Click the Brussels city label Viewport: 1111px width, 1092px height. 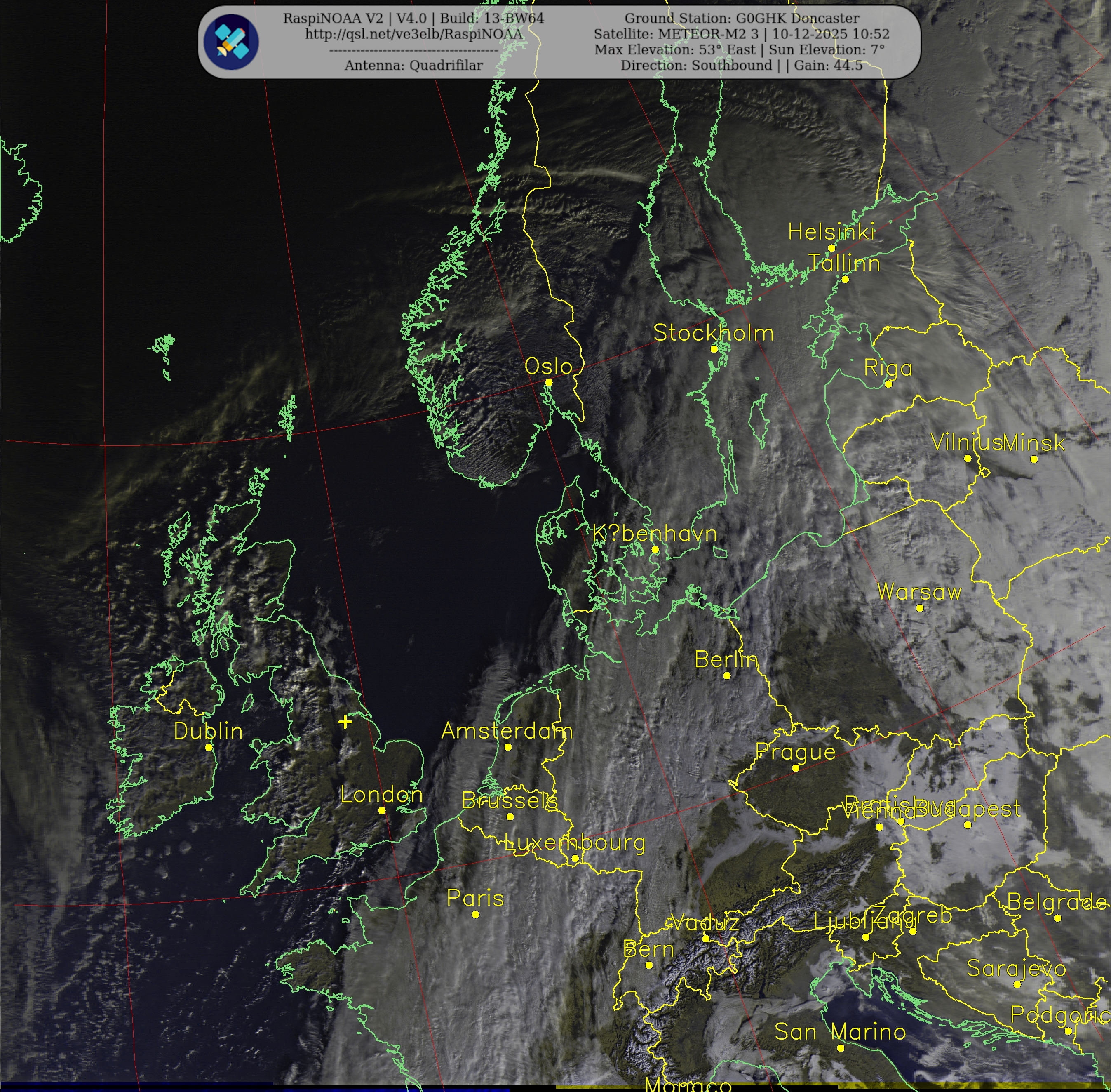(510, 800)
